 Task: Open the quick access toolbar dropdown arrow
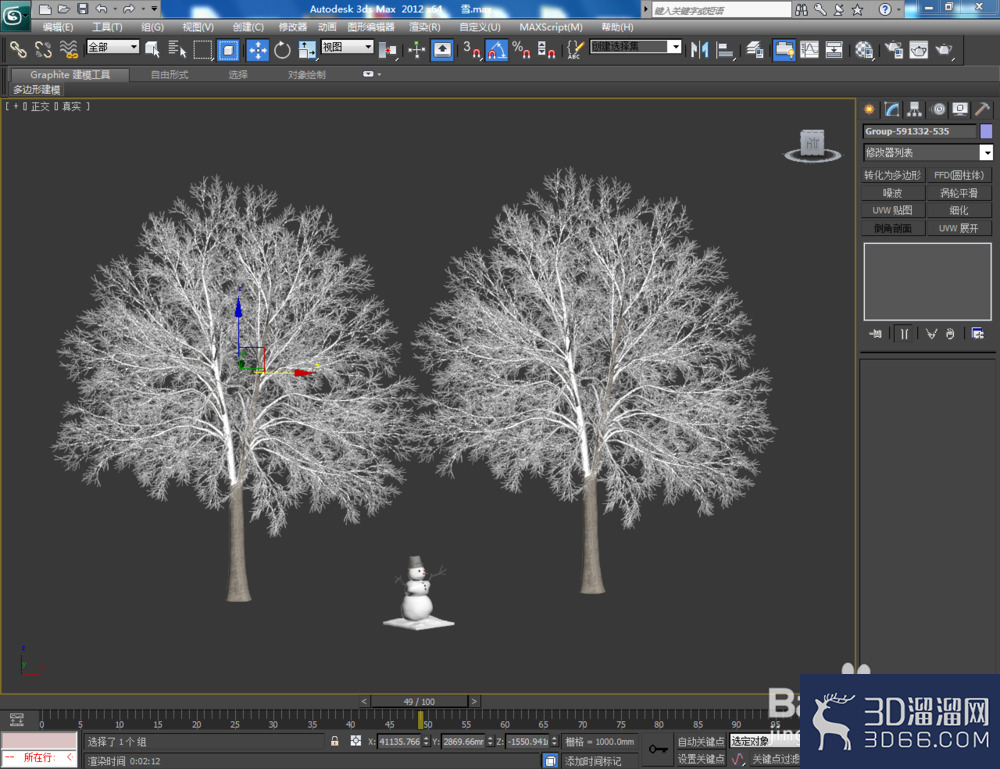point(154,9)
